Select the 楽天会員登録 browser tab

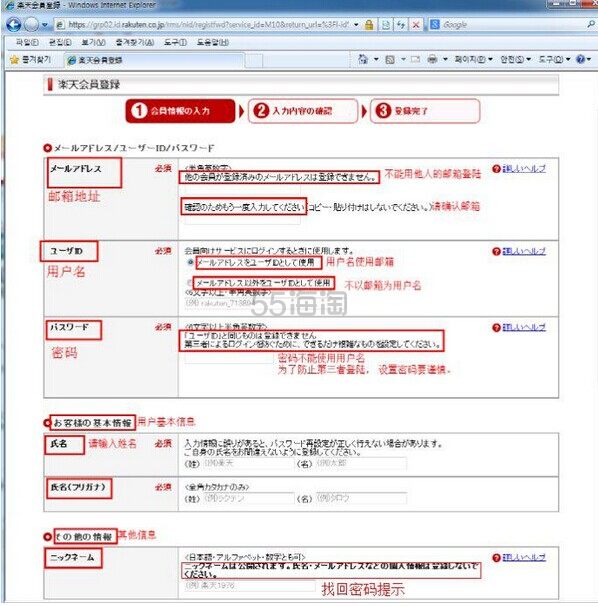point(155,60)
